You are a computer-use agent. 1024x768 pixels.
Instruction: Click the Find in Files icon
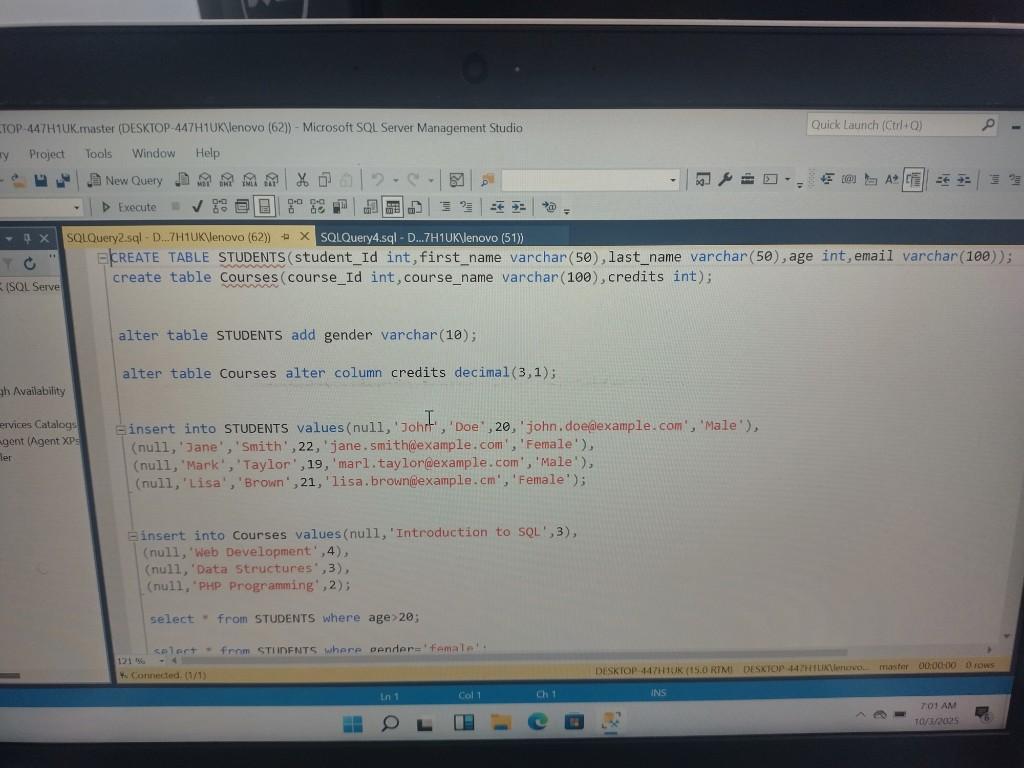487,180
